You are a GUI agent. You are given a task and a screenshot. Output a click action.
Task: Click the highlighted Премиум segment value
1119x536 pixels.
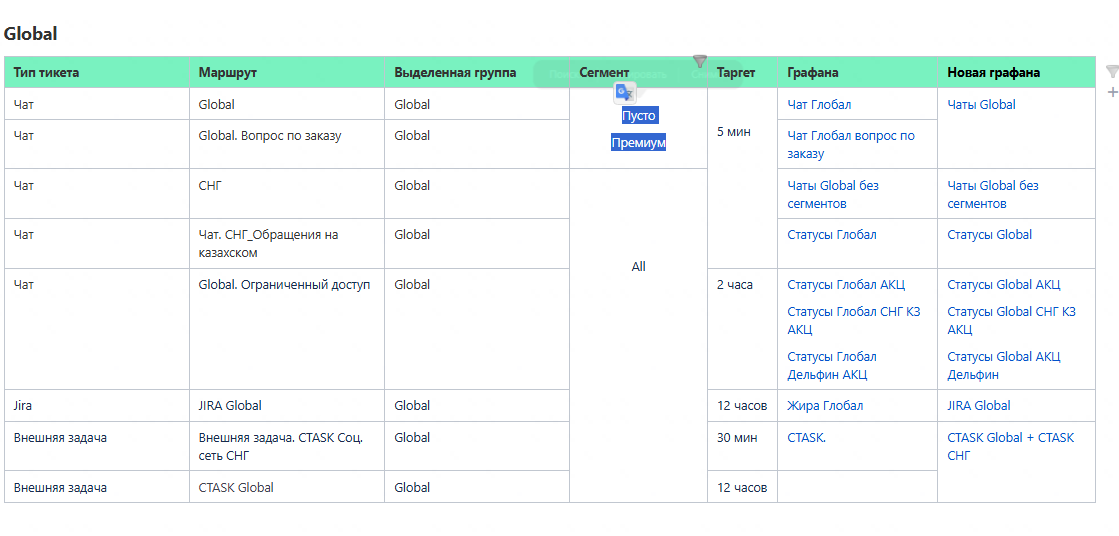pyautogui.click(x=639, y=143)
